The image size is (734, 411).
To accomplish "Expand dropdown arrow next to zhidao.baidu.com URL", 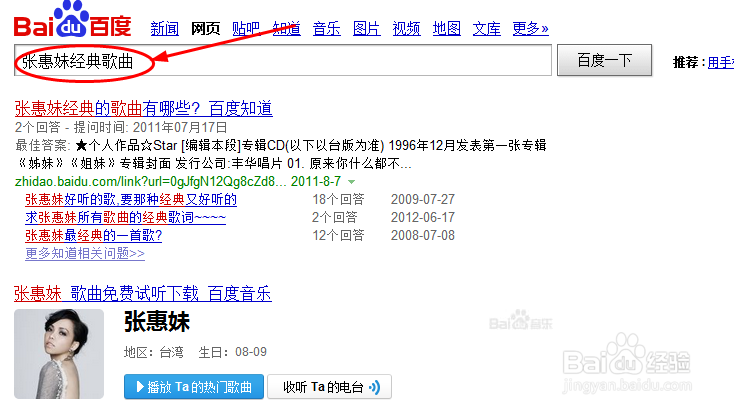I will click(x=352, y=182).
